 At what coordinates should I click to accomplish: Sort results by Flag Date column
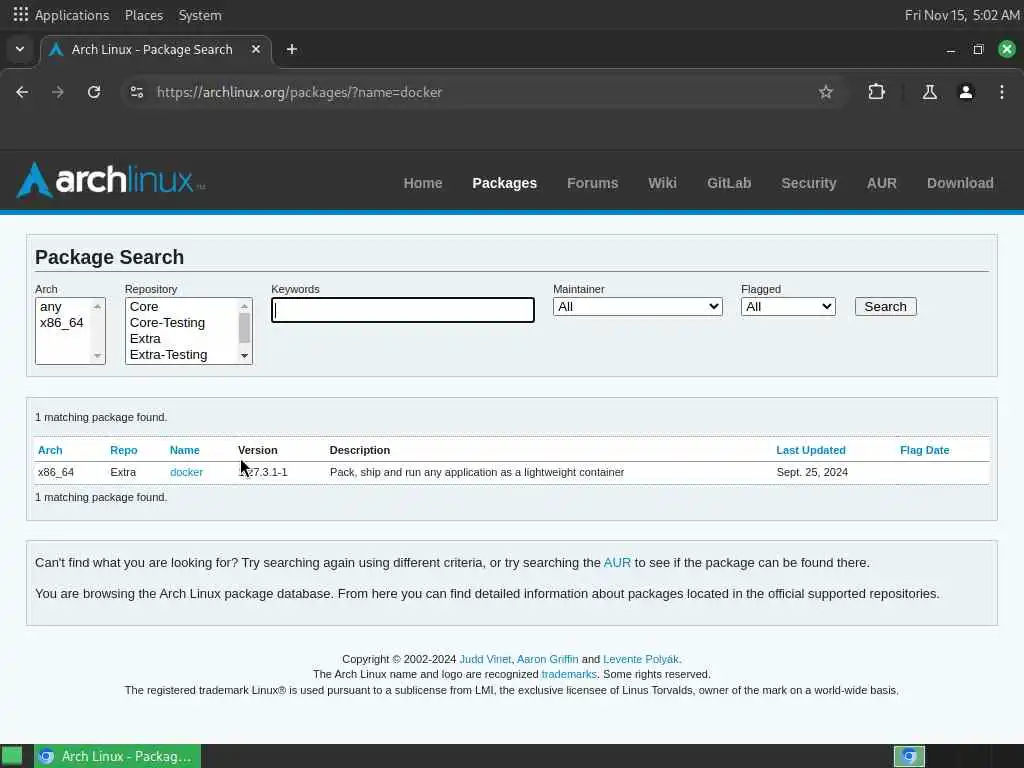[x=924, y=450]
